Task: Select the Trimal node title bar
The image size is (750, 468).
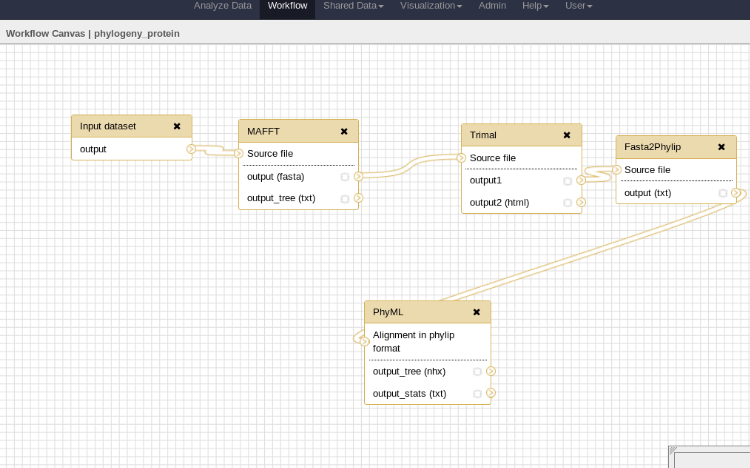Action: click(521, 135)
